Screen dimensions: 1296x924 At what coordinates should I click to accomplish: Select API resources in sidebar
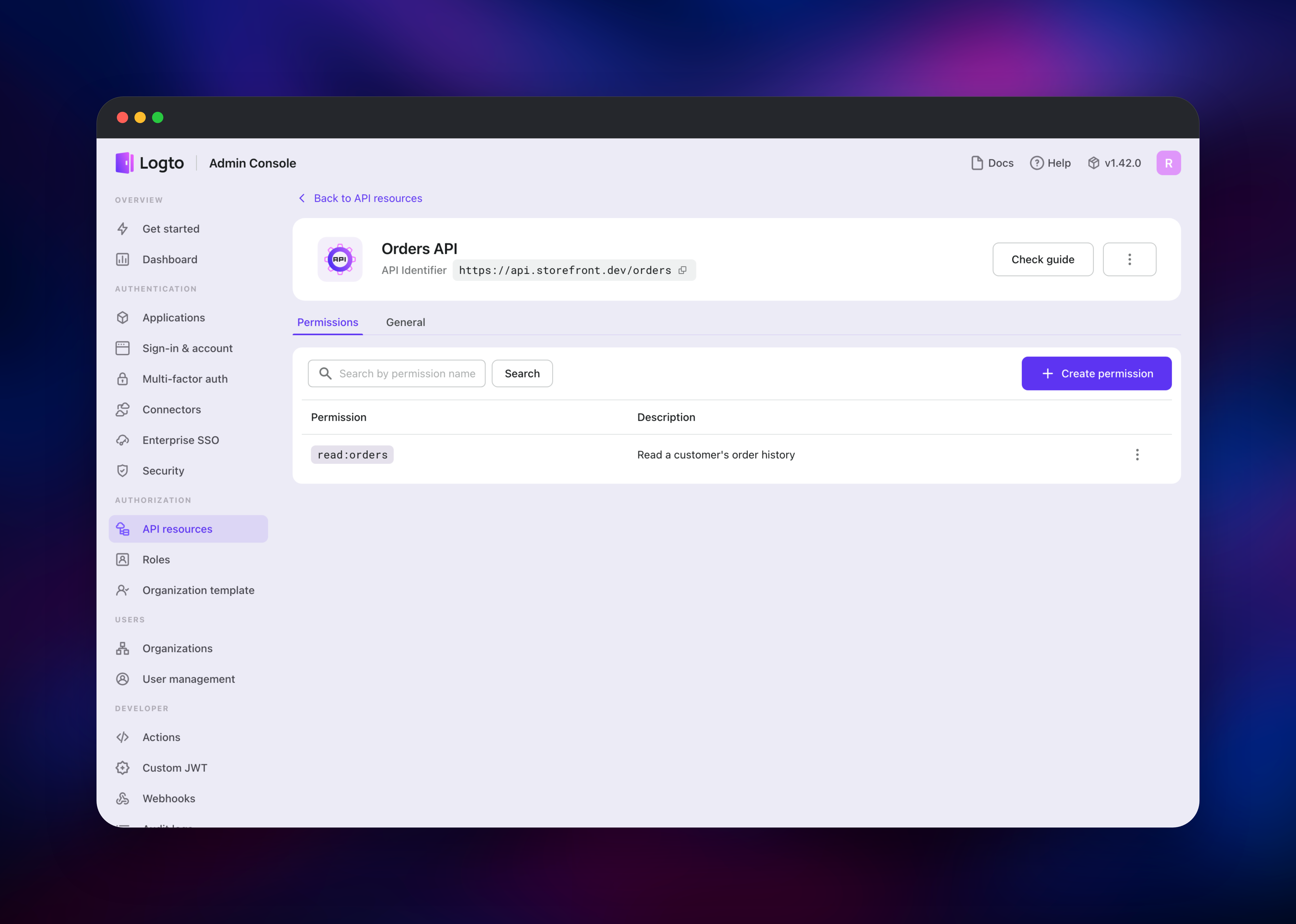188,529
